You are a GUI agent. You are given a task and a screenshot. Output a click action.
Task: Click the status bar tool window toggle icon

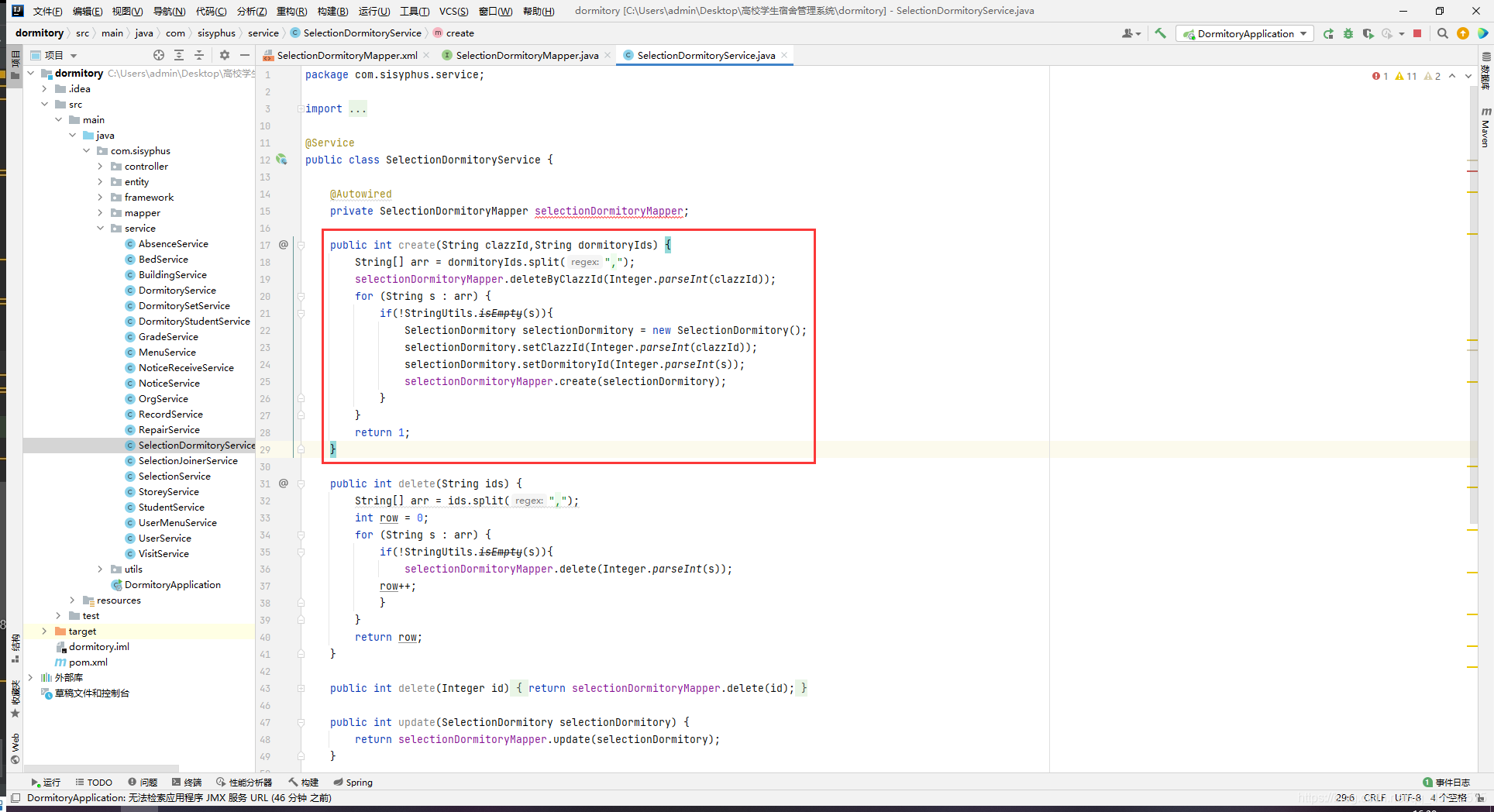(15, 798)
